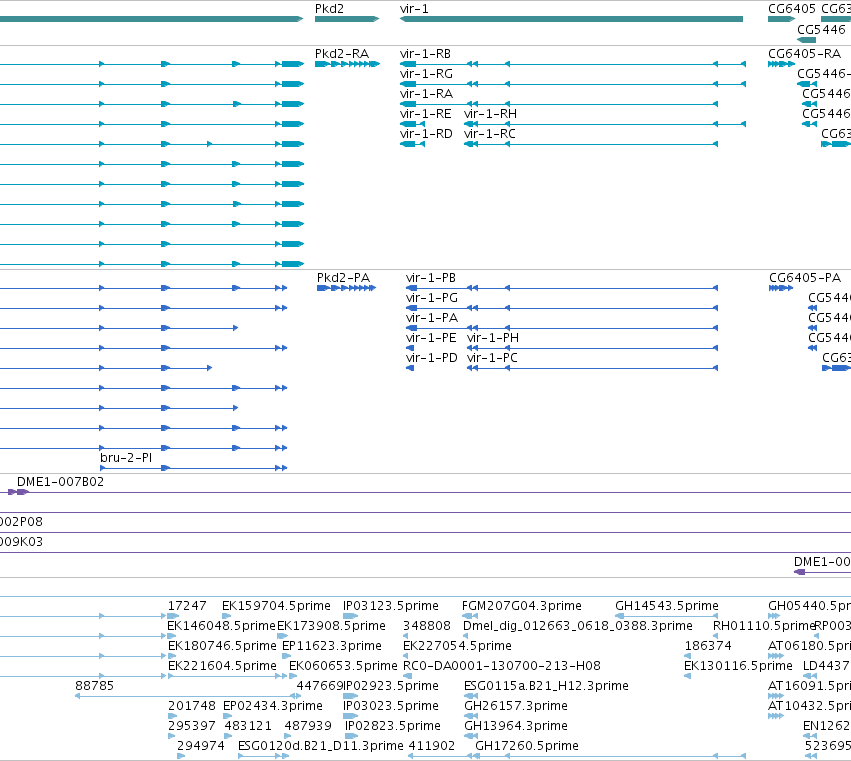Click EST IP02923.5prime label
Viewport: 851px width, 761px height.
point(391,686)
